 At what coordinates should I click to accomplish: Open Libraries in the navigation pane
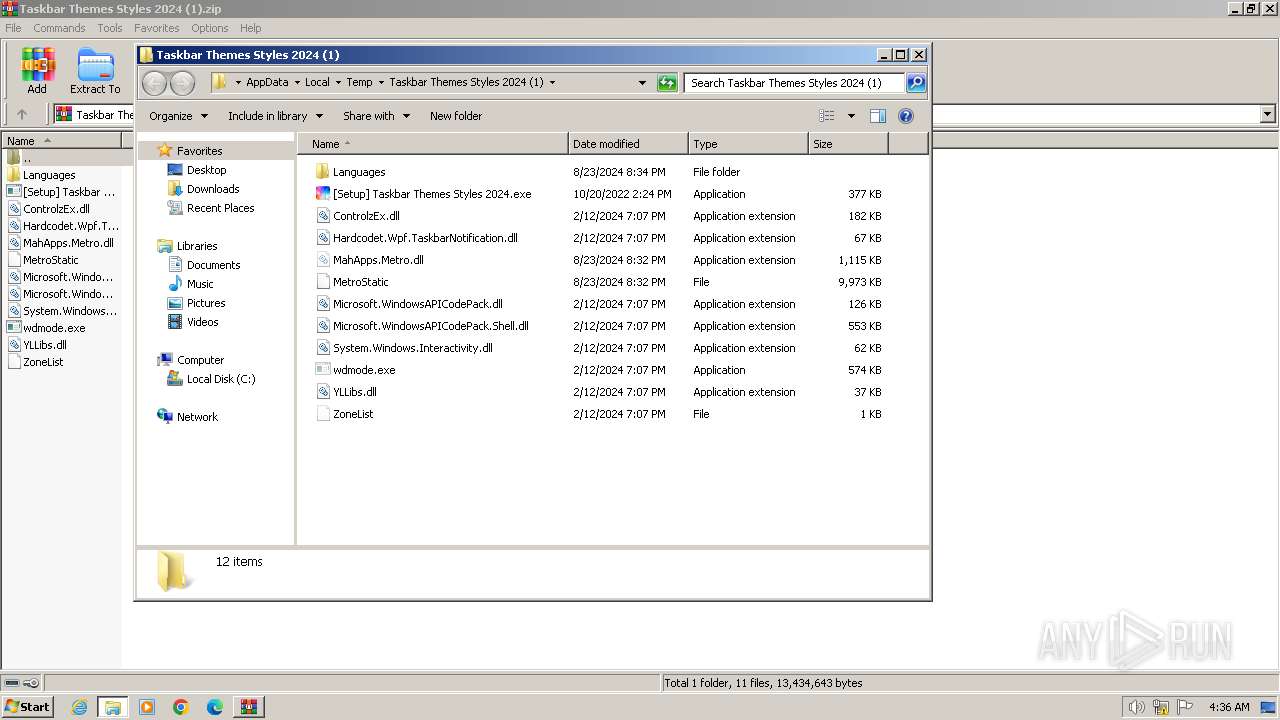(x=197, y=246)
